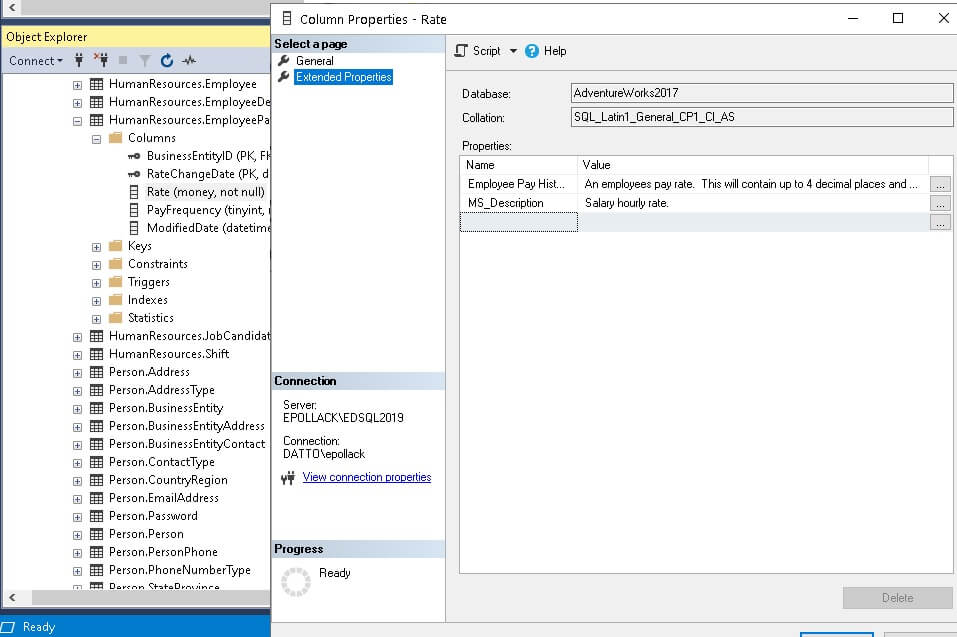Launch Activity Monitor from Object Explorer toolbar
This screenshot has width=957, height=637.
click(188, 61)
